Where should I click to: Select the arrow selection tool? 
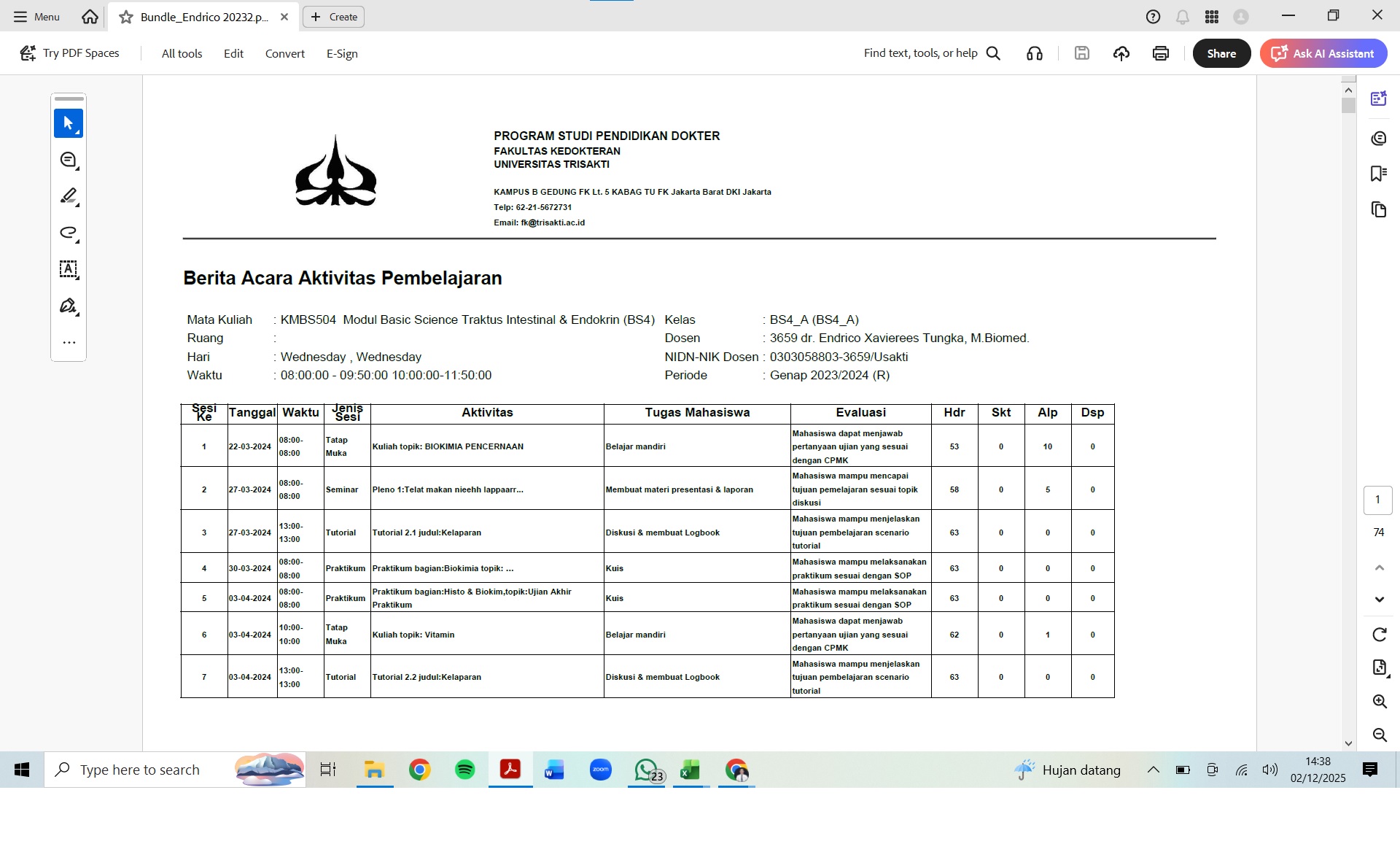coord(69,123)
